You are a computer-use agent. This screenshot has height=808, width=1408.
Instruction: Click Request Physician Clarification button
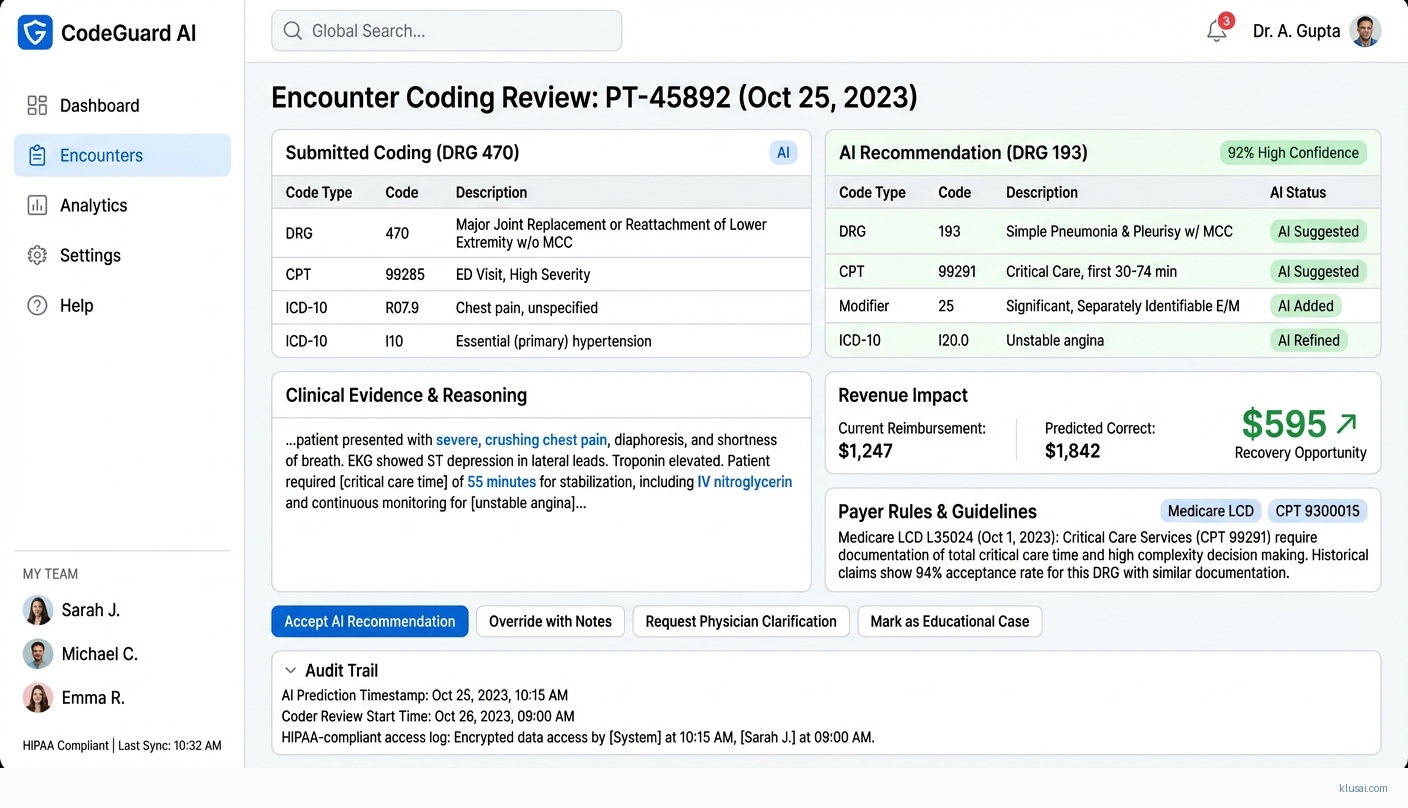(741, 621)
